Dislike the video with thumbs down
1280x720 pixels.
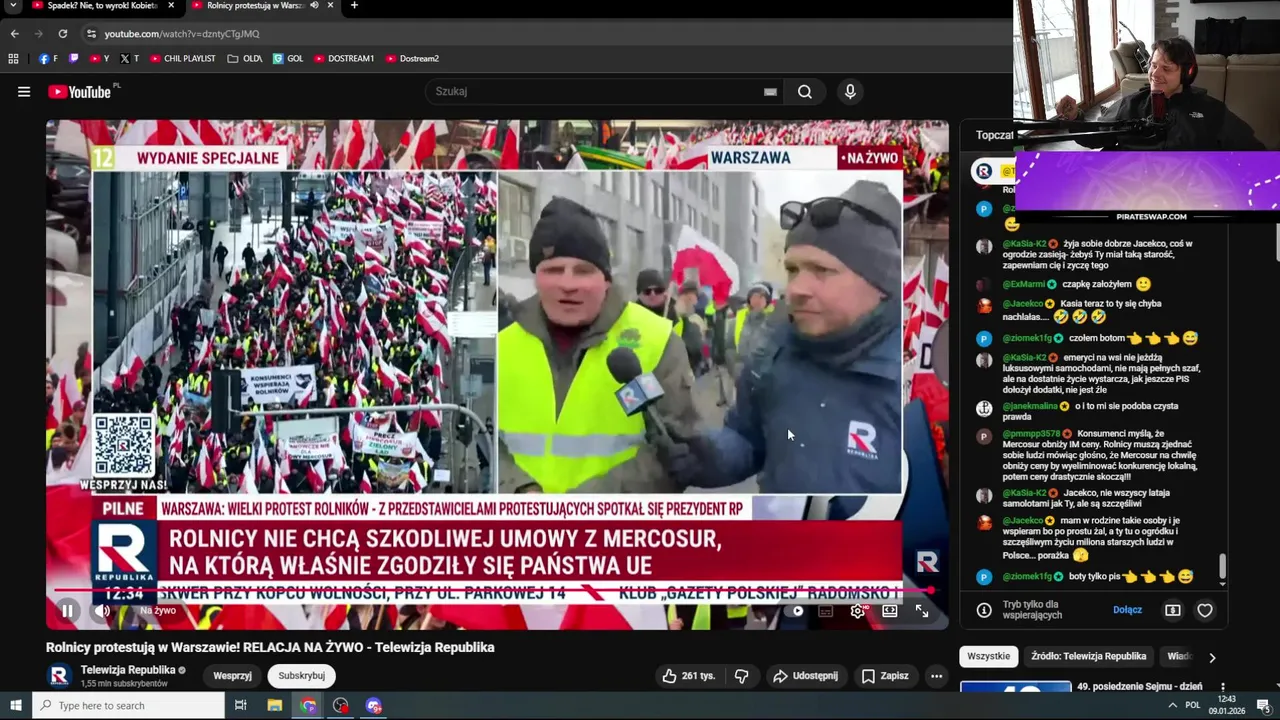click(x=741, y=676)
